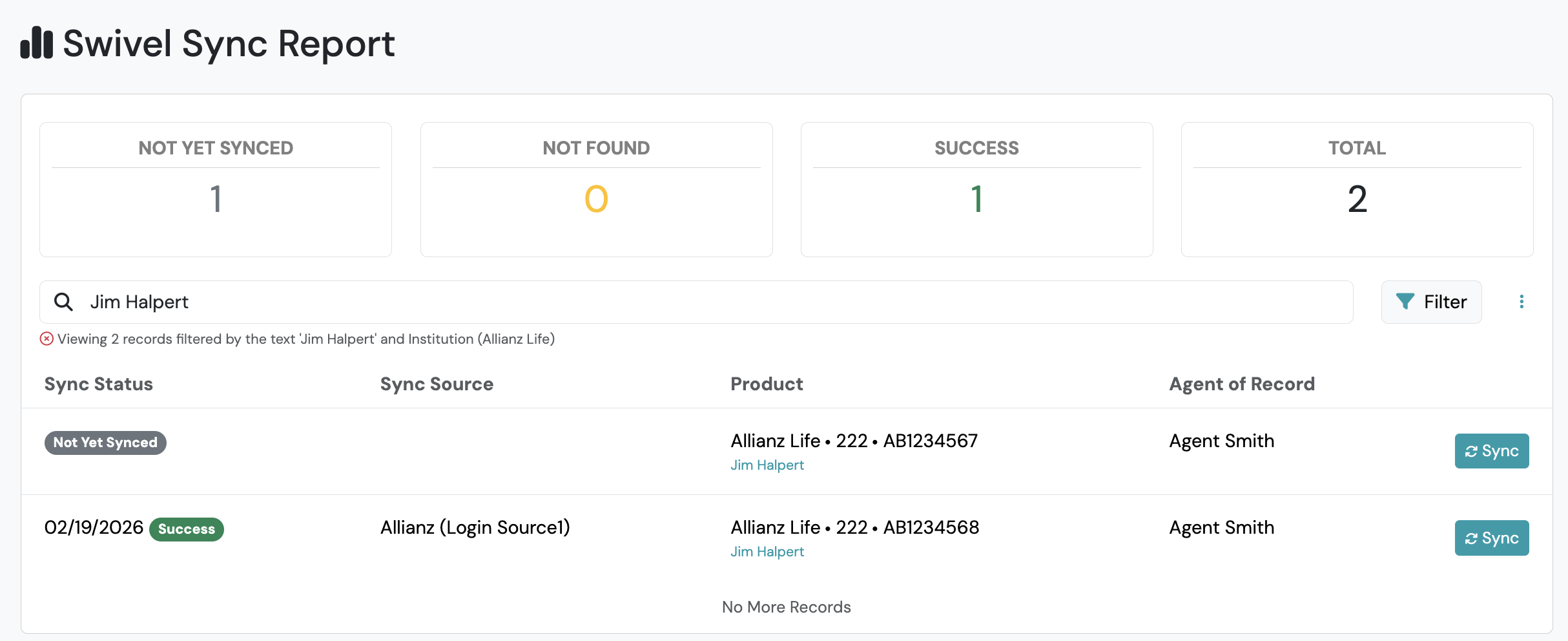Open the Filter button
The width and height of the screenshot is (1568, 641).
click(x=1431, y=302)
